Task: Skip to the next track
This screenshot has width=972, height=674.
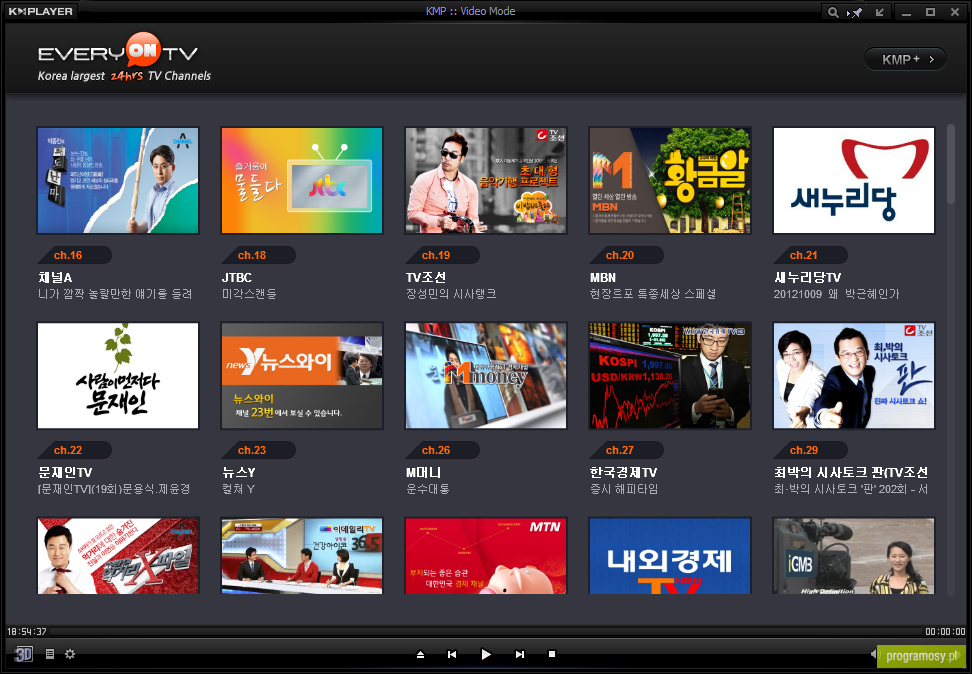Action: tap(519, 654)
